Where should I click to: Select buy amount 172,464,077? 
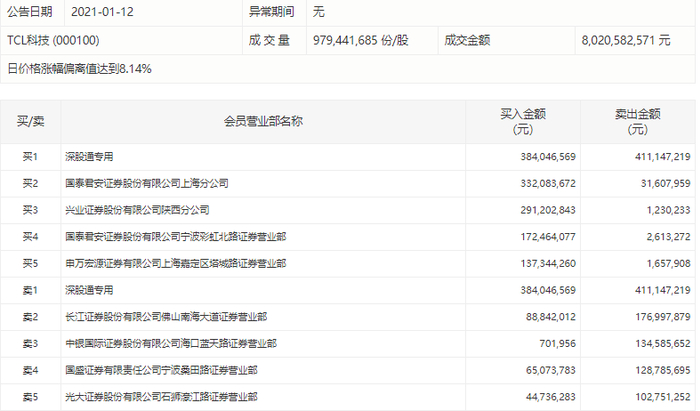[x=548, y=237]
